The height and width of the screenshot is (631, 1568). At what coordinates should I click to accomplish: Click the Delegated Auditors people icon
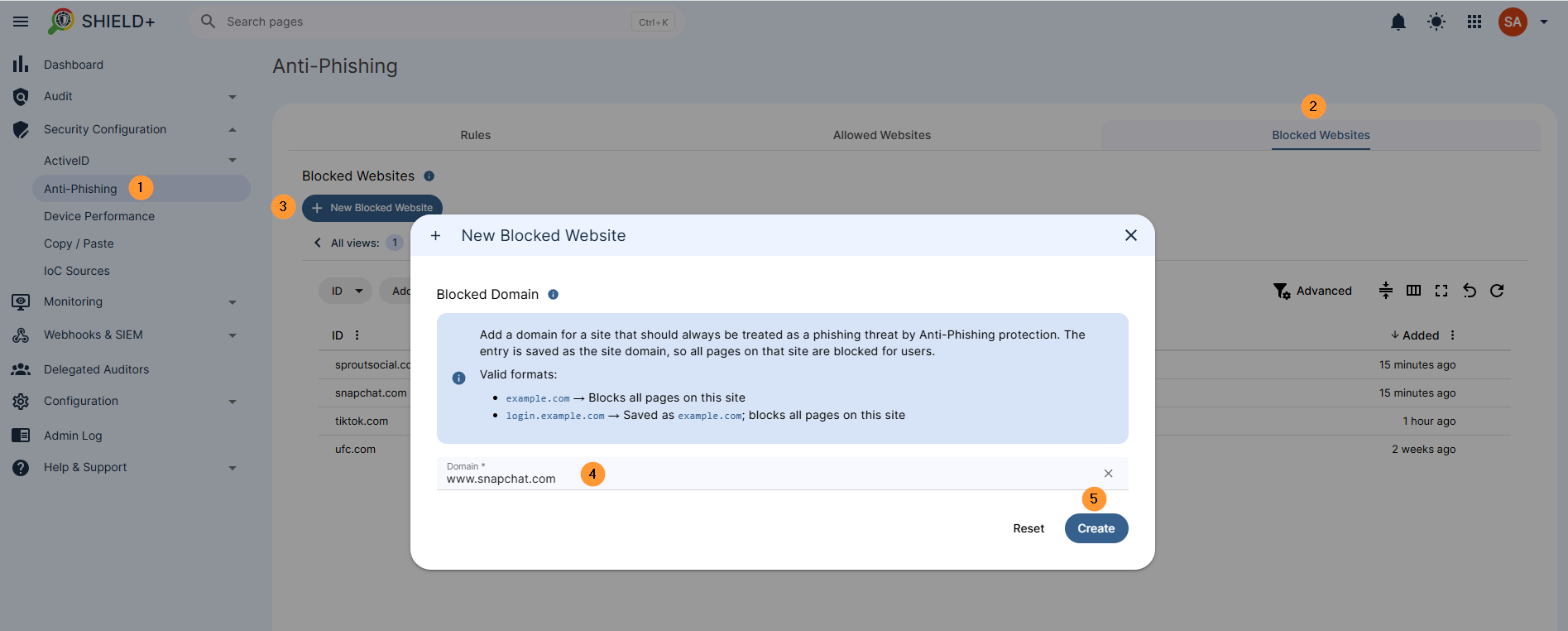(21, 369)
